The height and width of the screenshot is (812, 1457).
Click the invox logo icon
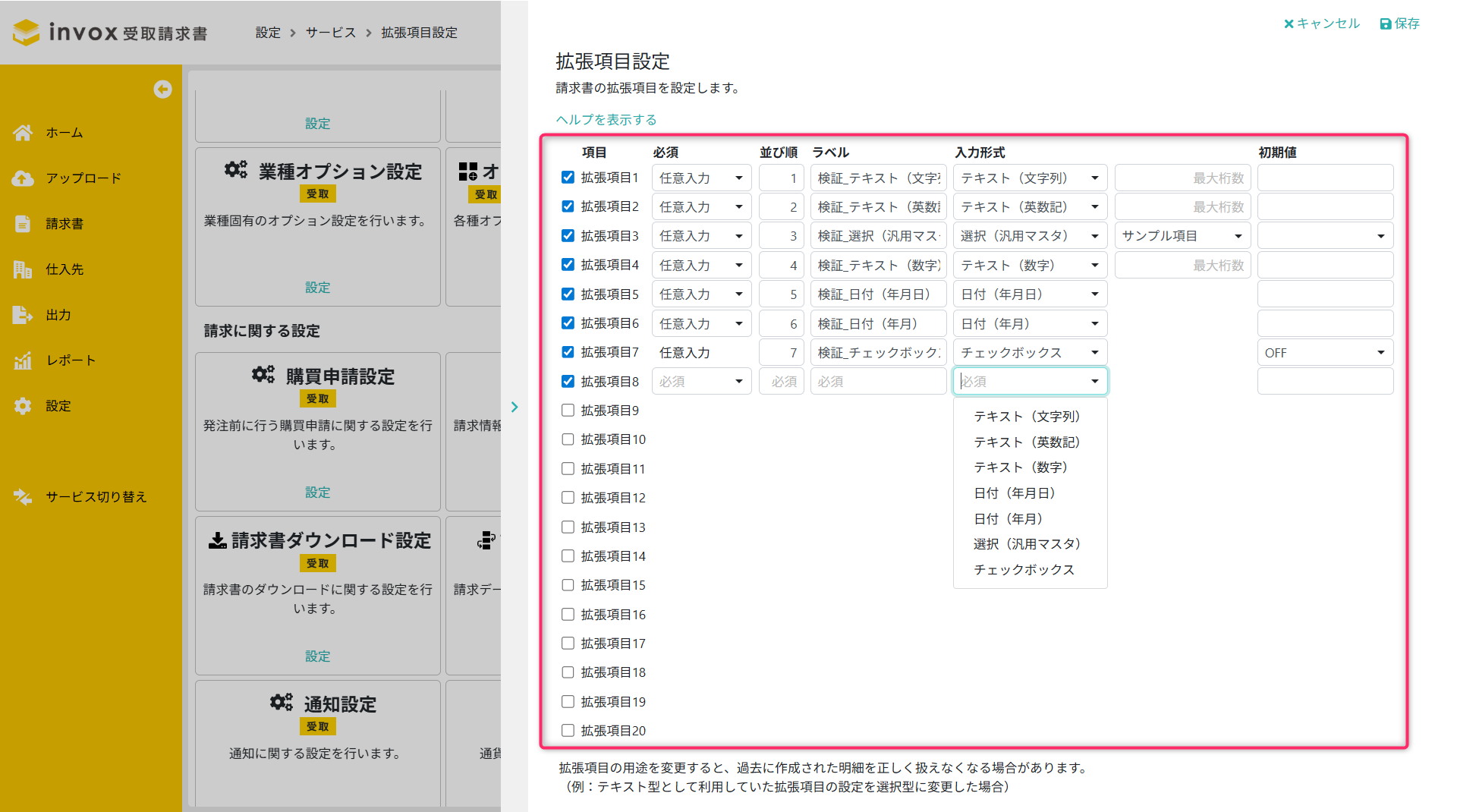click(27, 33)
